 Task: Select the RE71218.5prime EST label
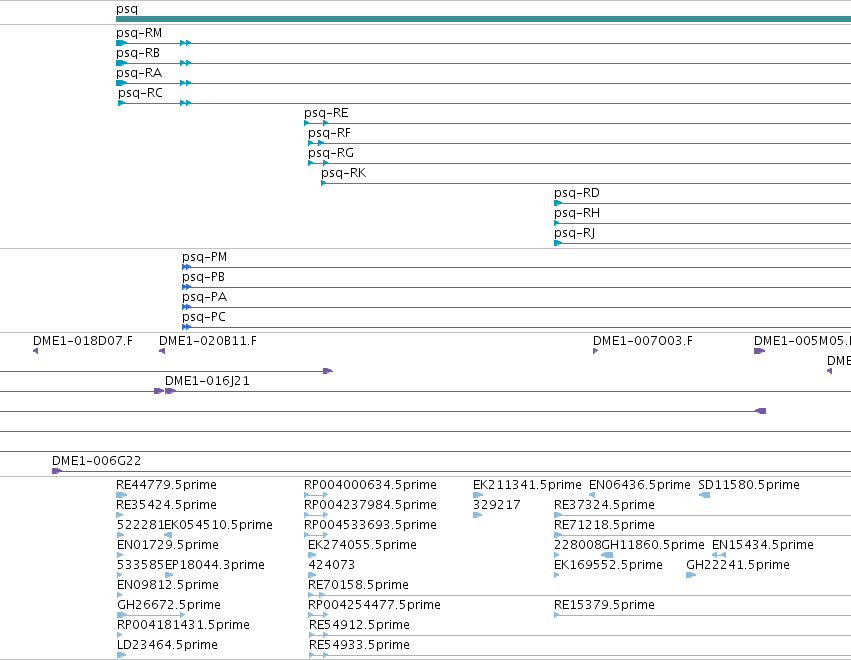(604, 525)
